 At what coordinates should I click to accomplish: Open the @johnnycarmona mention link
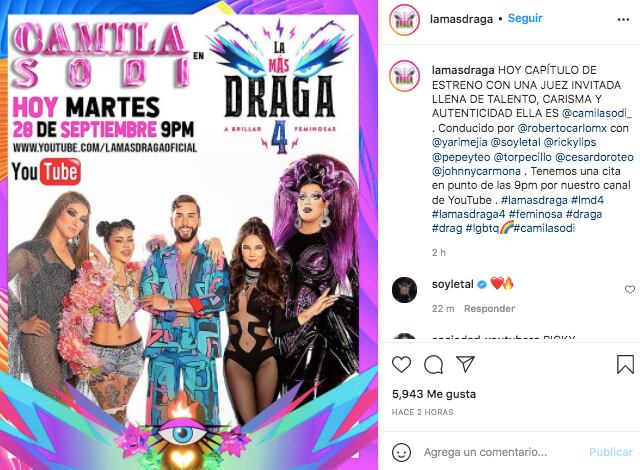[476, 171]
